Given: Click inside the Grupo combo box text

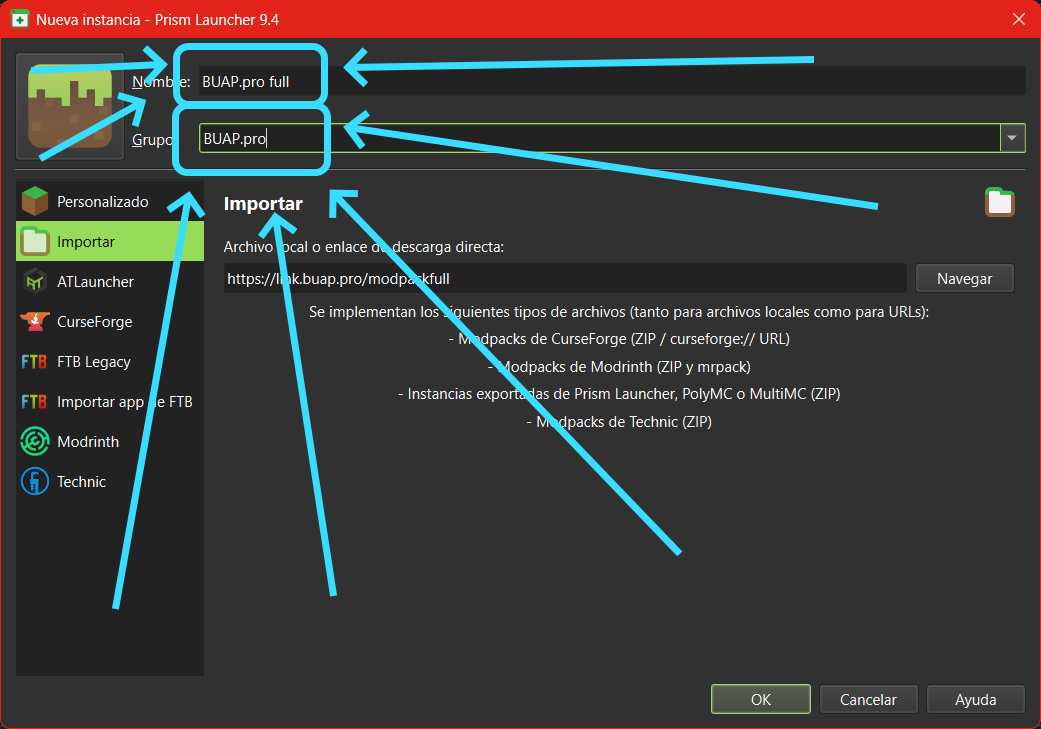Looking at the screenshot, I should 600,138.
